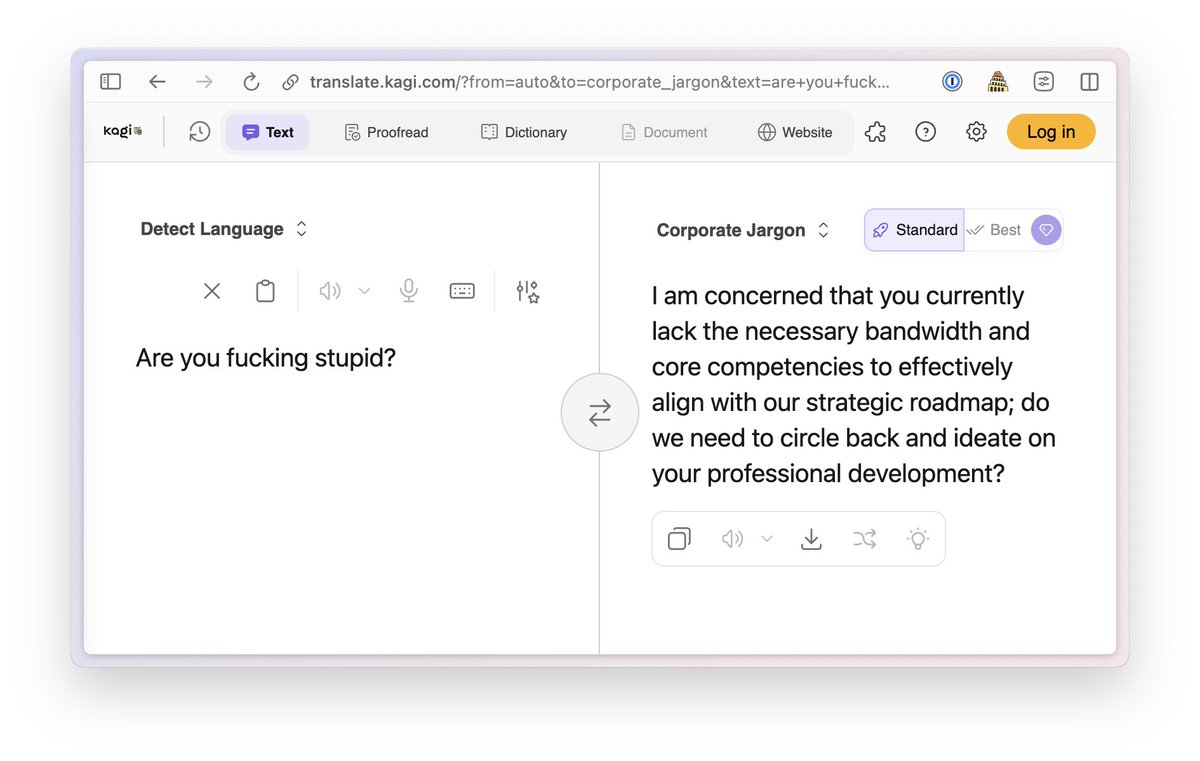Viewport: 1200px width, 761px height.
Task: Click the Kagi logo
Action: click(x=123, y=131)
